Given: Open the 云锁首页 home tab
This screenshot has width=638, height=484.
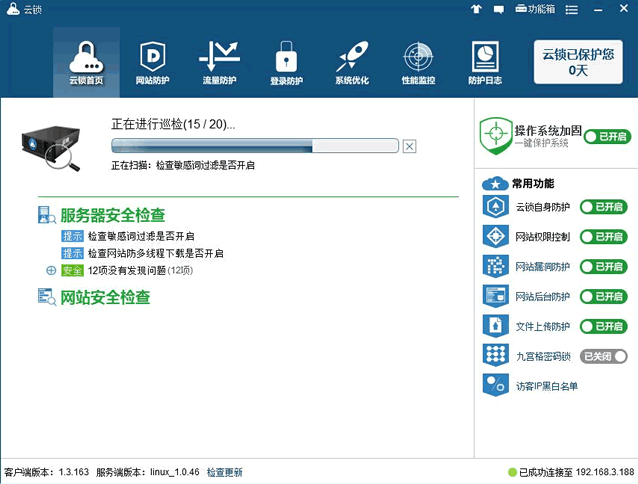Looking at the screenshot, I should 86,62.
